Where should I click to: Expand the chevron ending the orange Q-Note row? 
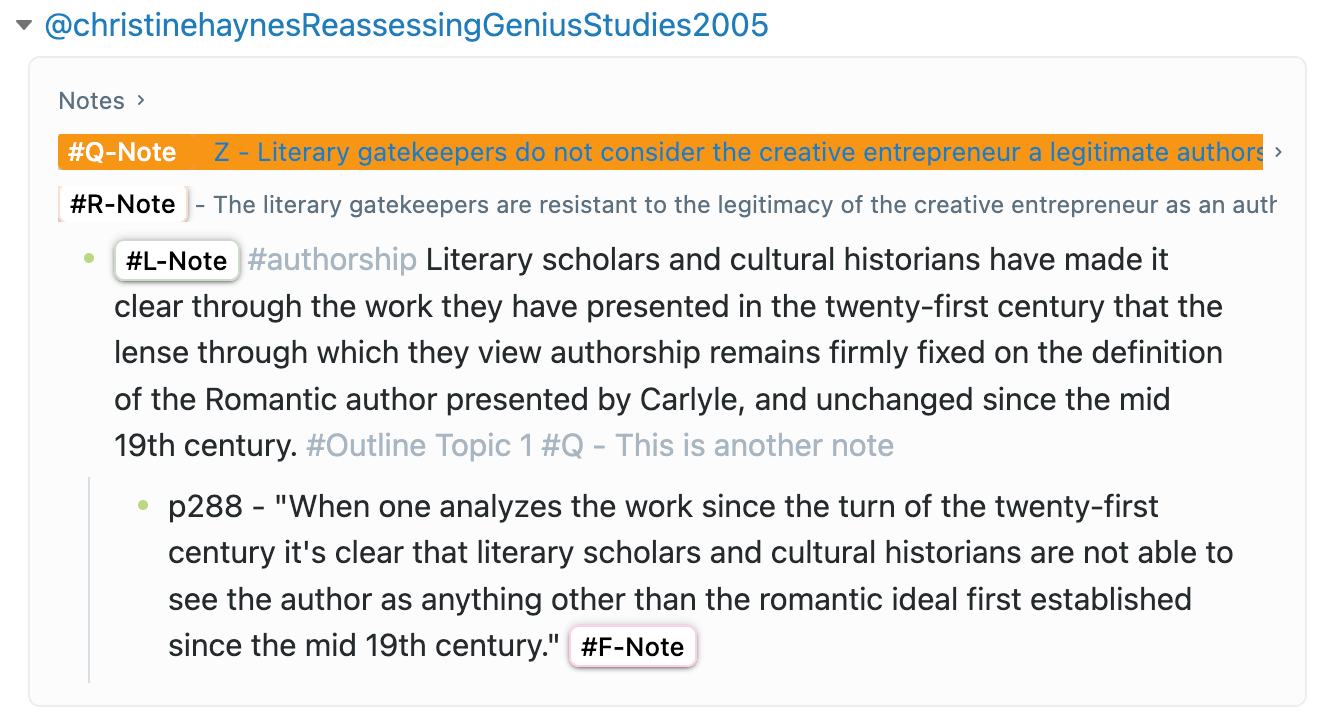[x=1279, y=152]
